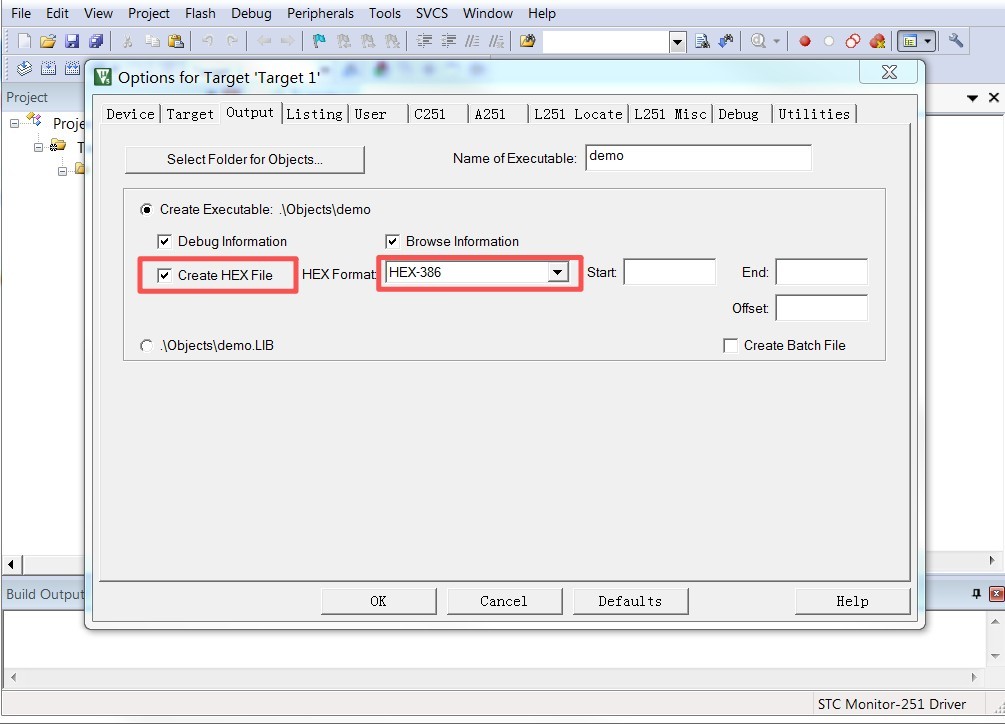Expand the Project panel dropdown arrow
Viewport: 1005px width, 724px height.
tap(972, 98)
